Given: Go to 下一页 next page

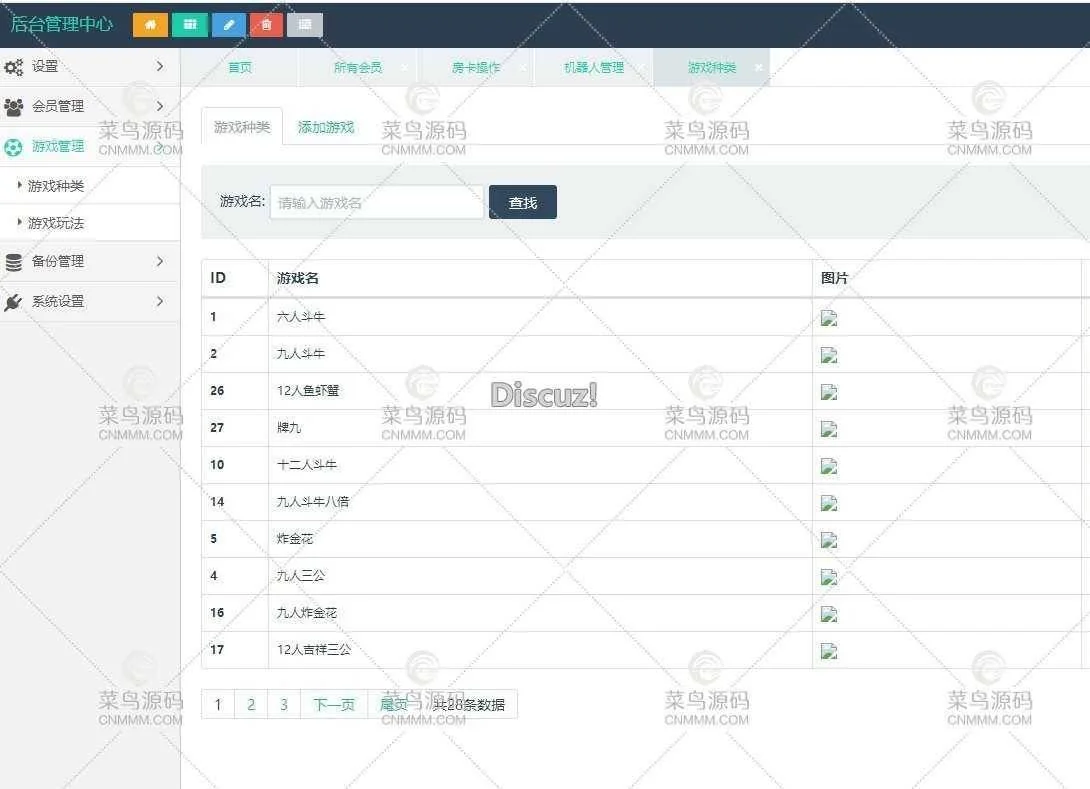Looking at the screenshot, I should tap(334, 705).
